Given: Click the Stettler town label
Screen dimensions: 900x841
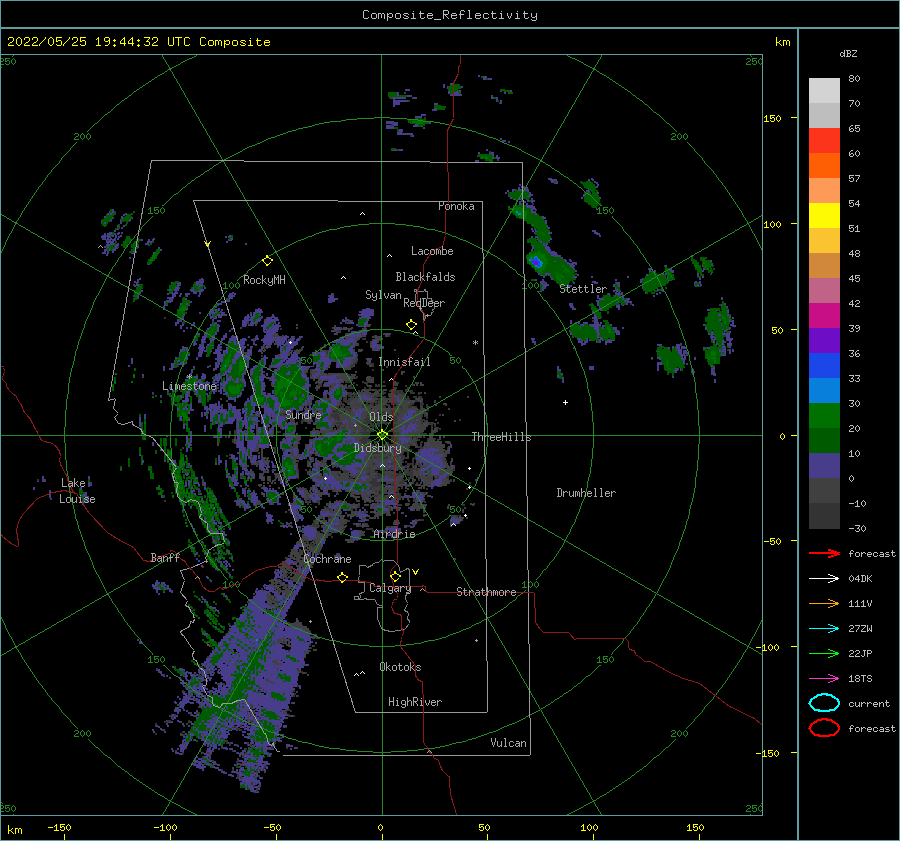Looking at the screenshot, I should (583, 289).
